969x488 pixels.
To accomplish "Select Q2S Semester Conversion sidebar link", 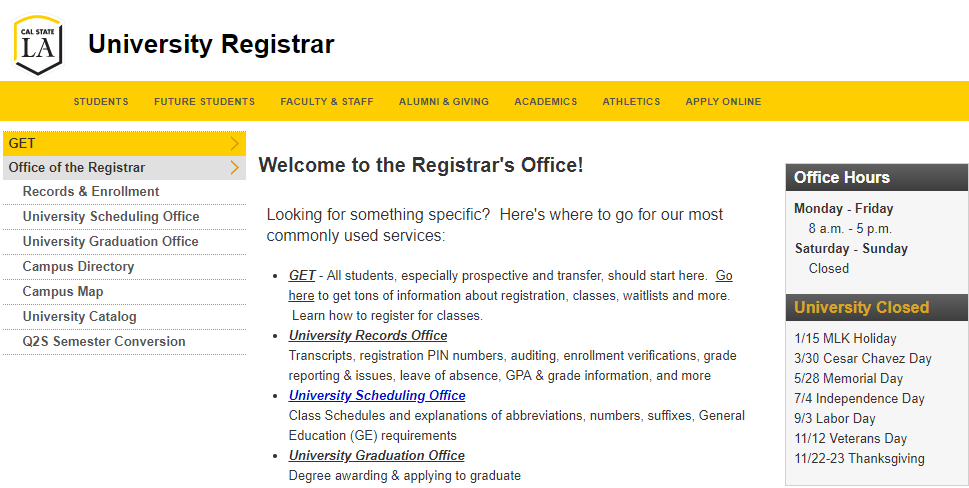I will 104,342.
